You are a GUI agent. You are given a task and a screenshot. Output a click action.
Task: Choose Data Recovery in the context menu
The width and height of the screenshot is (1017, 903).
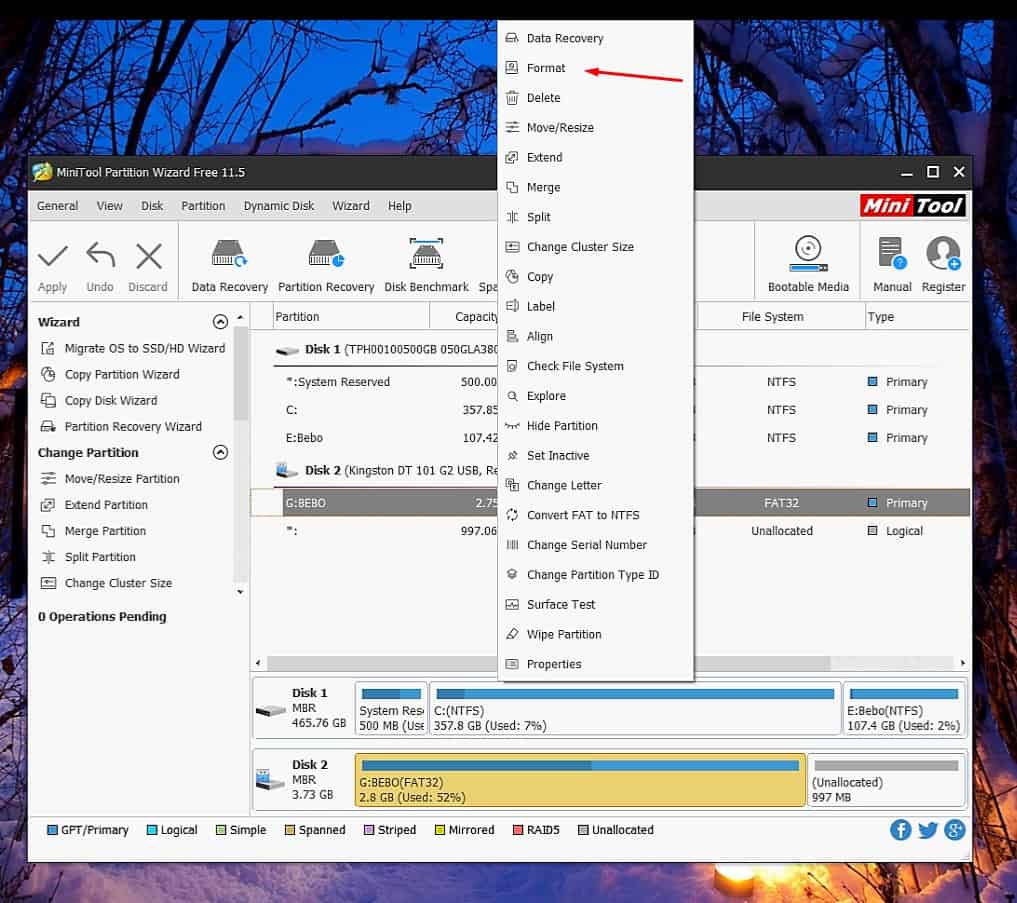(595, 38)
